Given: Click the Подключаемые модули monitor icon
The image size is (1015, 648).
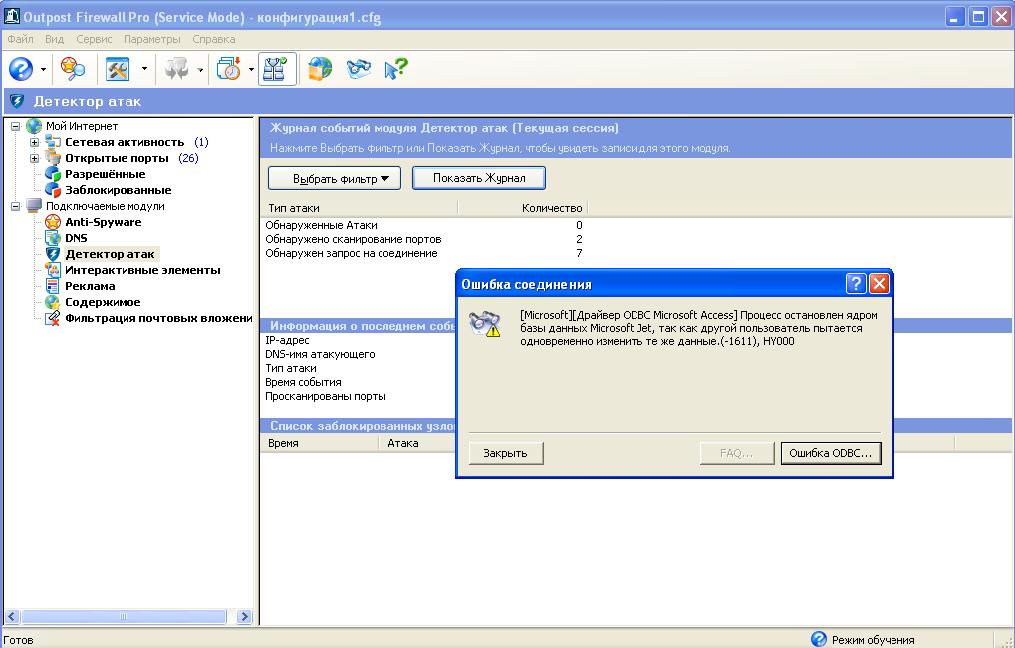Looking at the screenshot, I should click(34, 206).
